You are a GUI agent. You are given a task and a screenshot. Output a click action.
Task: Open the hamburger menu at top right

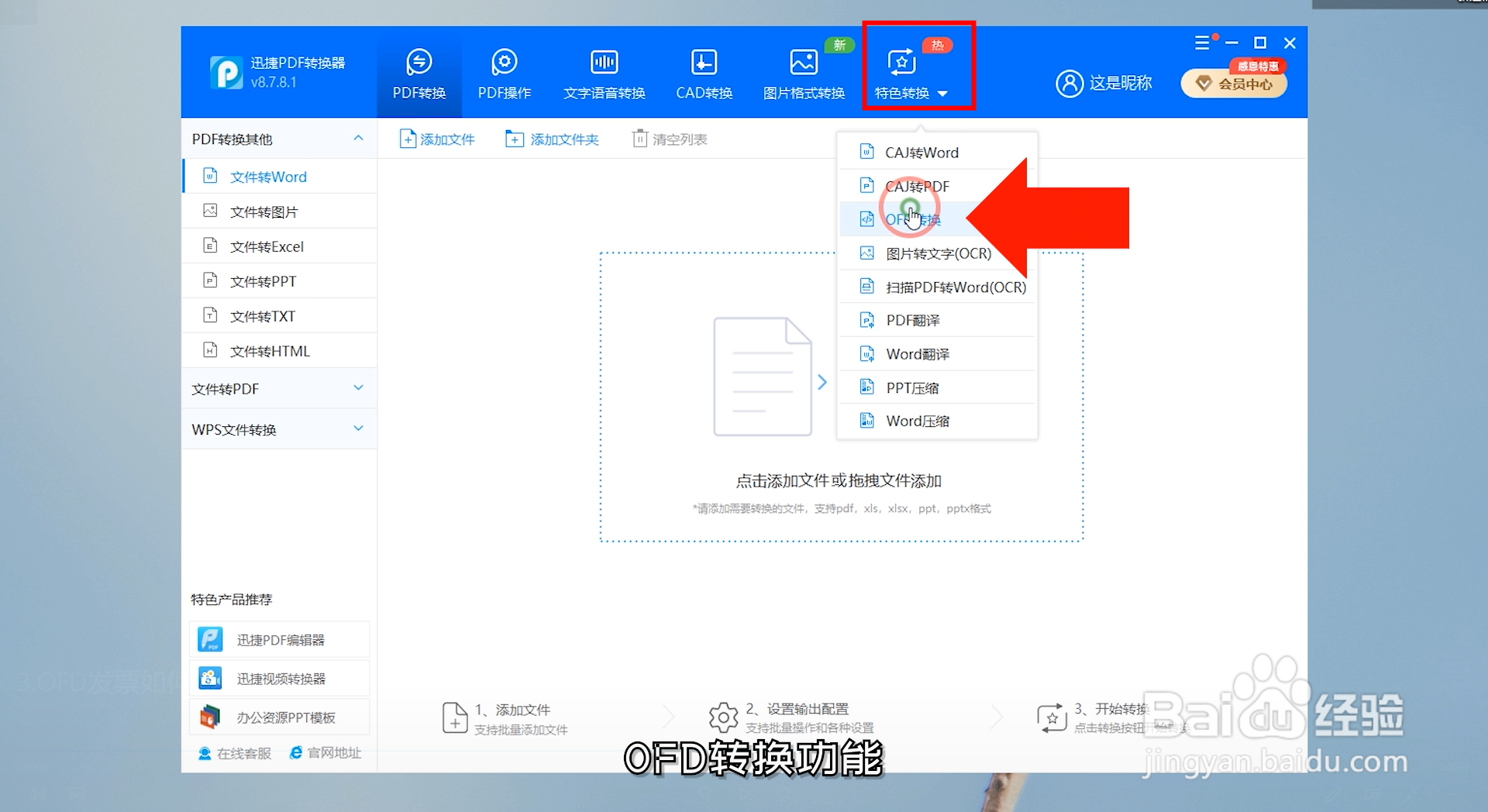click(1203, 43)
